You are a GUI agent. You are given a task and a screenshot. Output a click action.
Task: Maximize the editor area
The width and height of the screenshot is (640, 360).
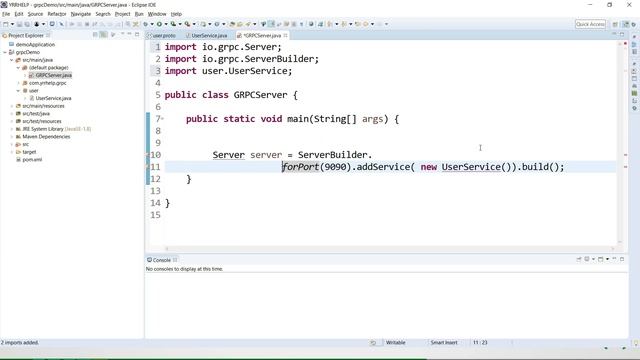point(622,35)
